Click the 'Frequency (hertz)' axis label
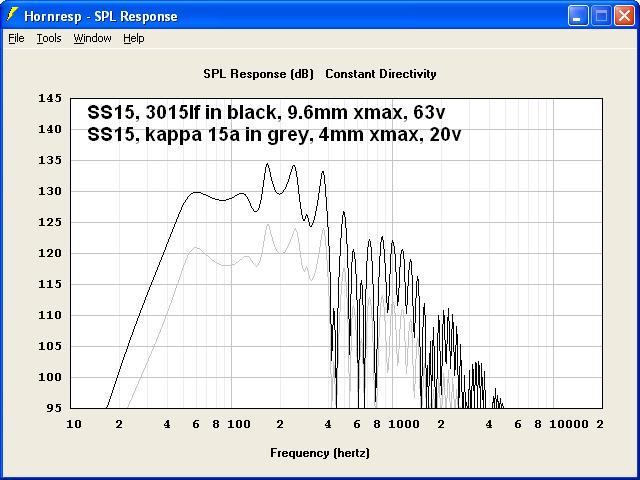This screenshot has height=480, width=640. click(320, 453)
